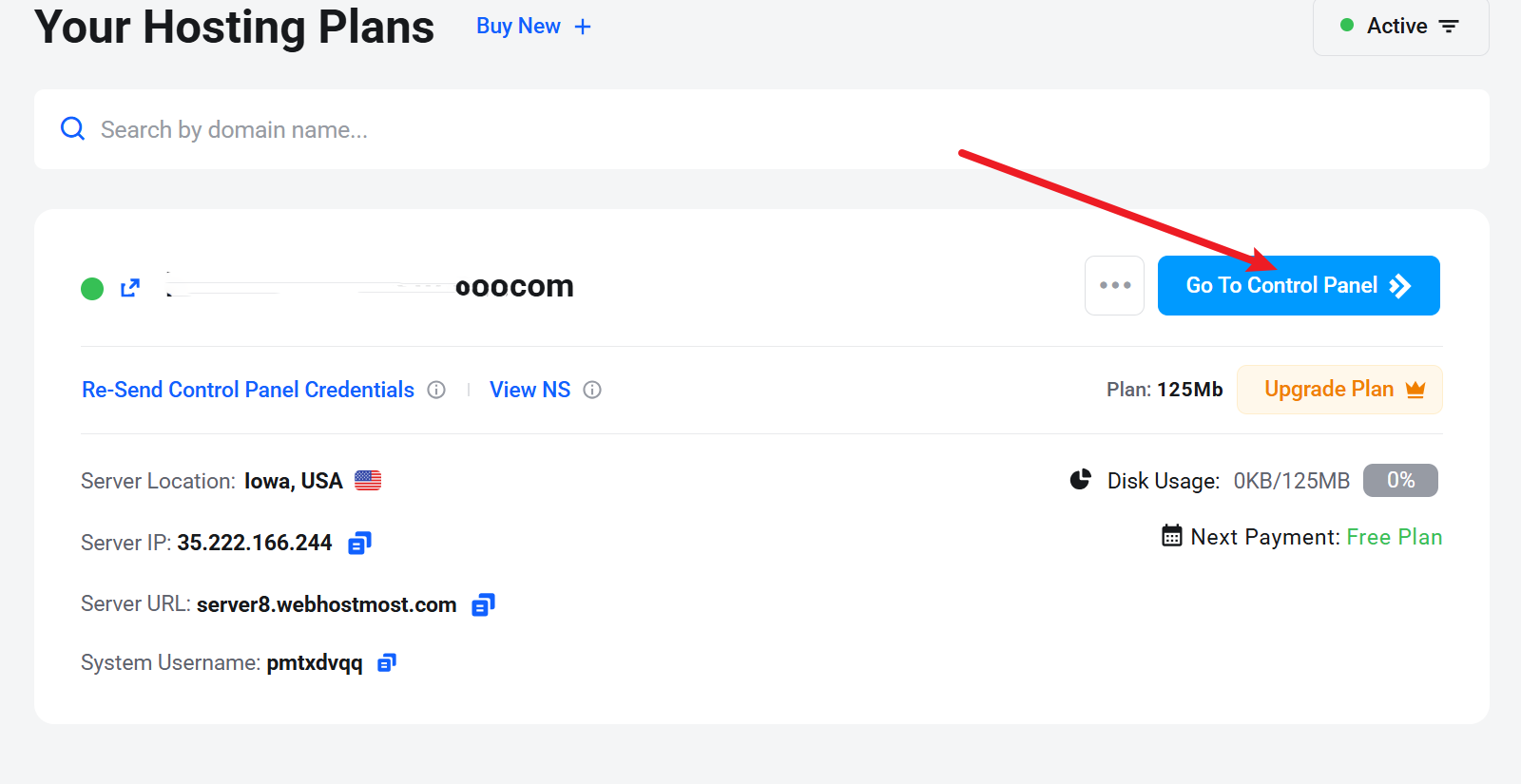This screenshot has width=1521, height=784.
Task: Open the three-dot more options menu
Action: pyautogui.click(x=1114, y=285)
